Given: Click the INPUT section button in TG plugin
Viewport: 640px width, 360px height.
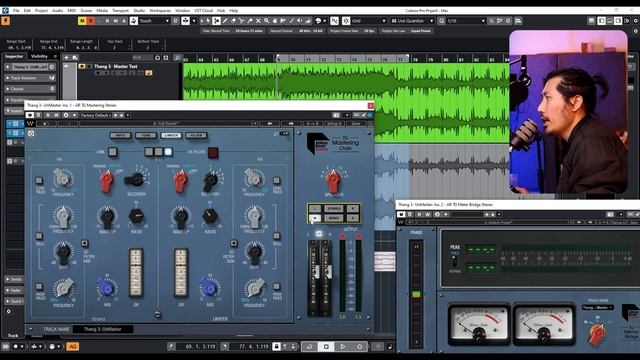Looking at the screenshot, I should [x=120, y=135].
